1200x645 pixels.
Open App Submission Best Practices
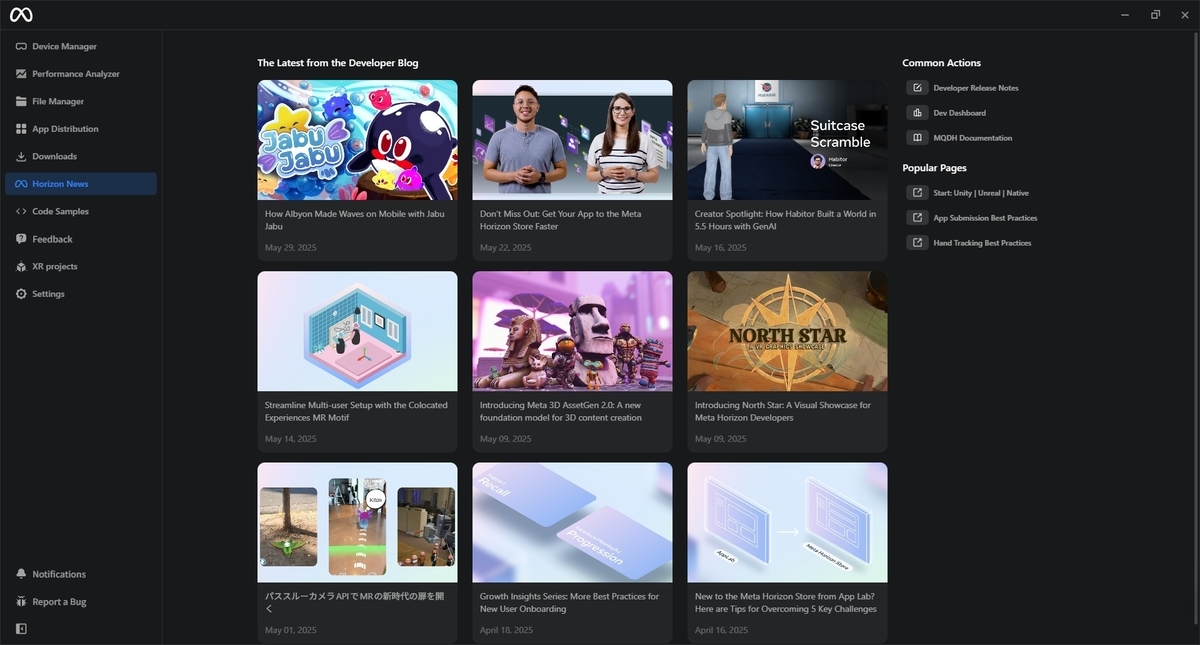[985, 218]
